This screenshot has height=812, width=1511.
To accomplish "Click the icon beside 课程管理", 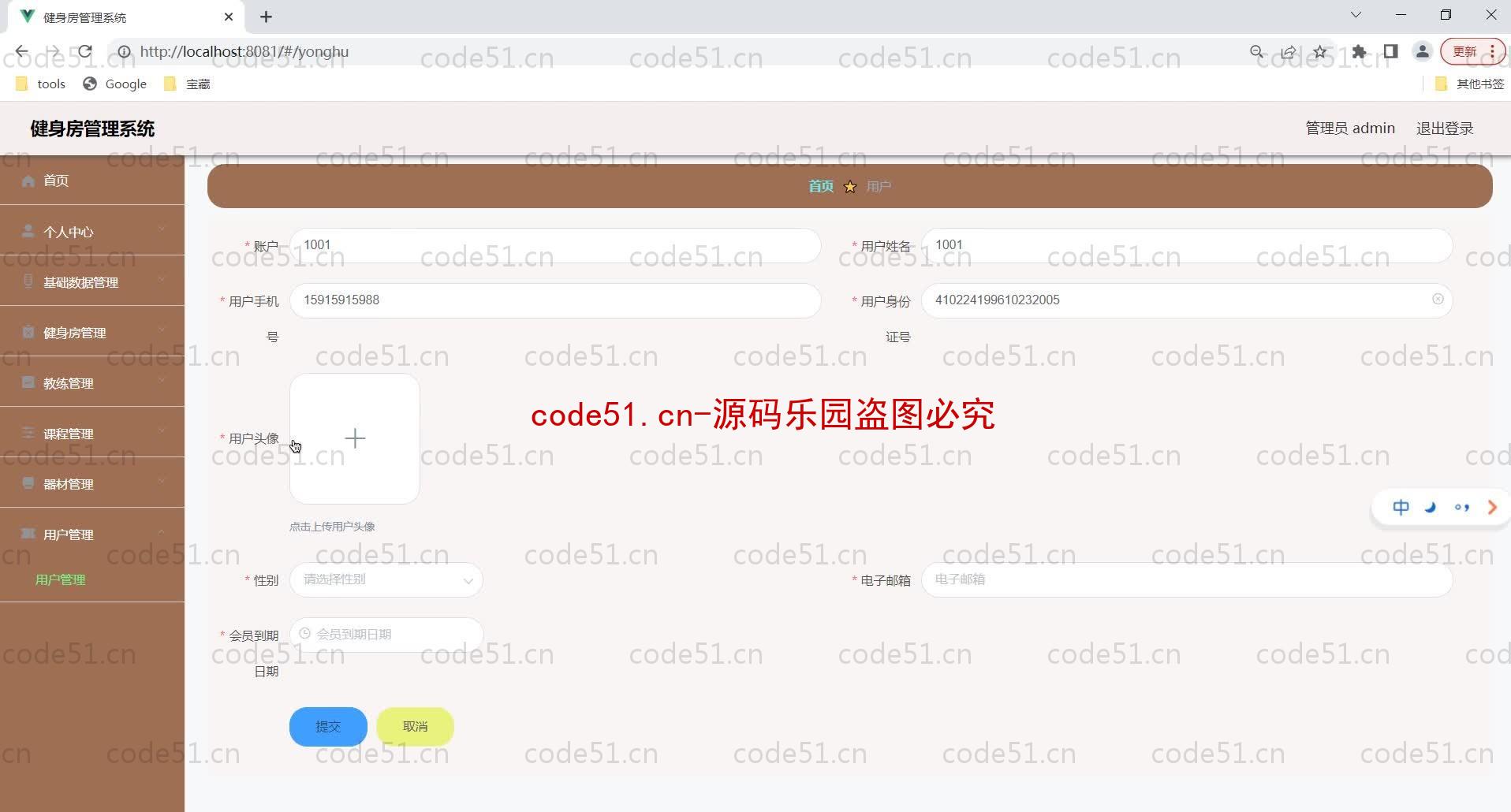I will (28, 433).
